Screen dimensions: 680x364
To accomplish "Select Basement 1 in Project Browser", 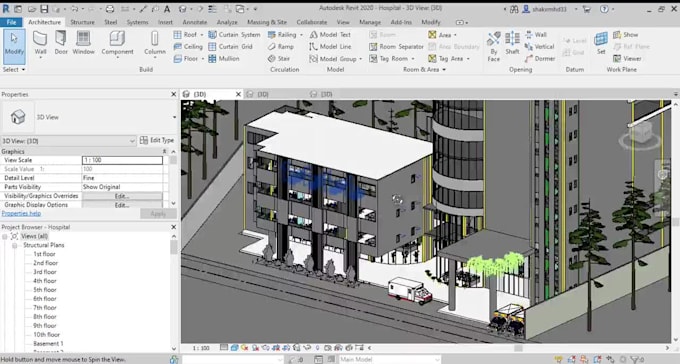I will tap(48, 344).
